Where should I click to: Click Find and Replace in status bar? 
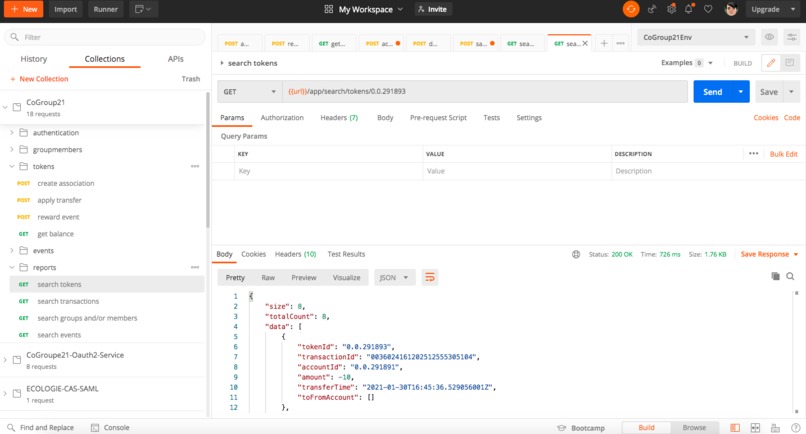41,427
